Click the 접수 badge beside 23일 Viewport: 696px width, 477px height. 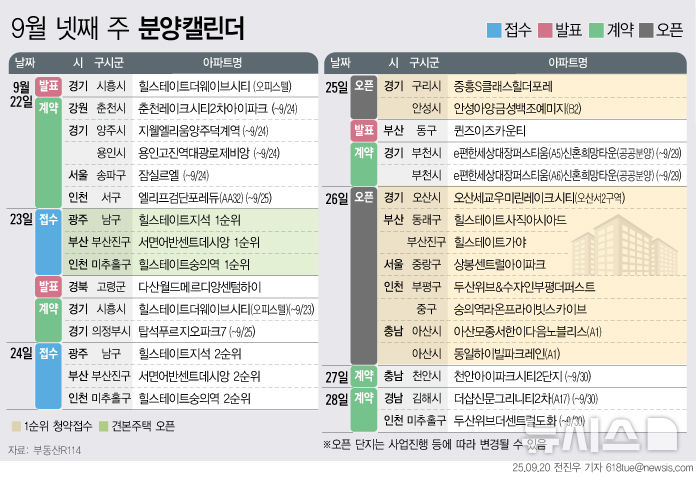click(x=48, y=218)
